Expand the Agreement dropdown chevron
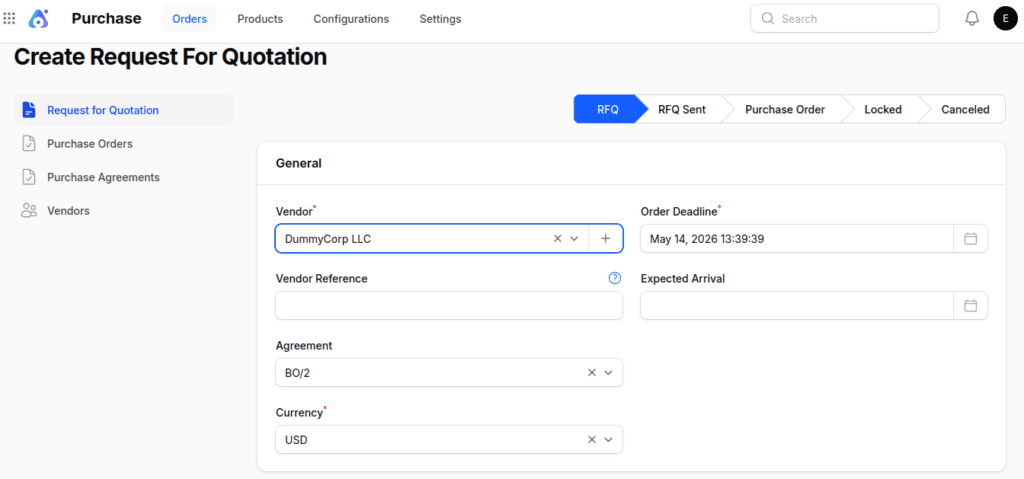This screenshot has width=1024, height=479. (609, 372)
